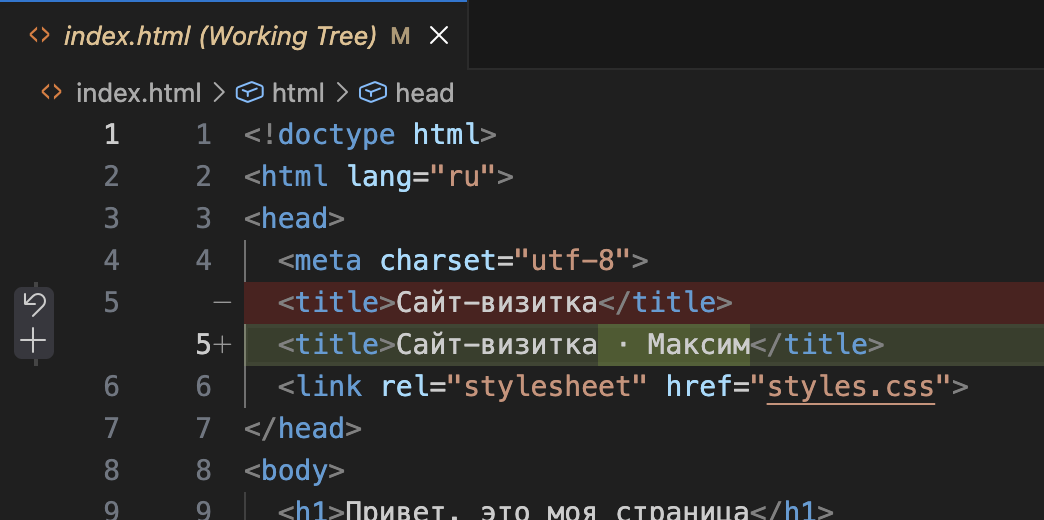Screen dimensions: 1044x520
Task: Open the html breadcrumb element
Action: (x=298, y=93)
